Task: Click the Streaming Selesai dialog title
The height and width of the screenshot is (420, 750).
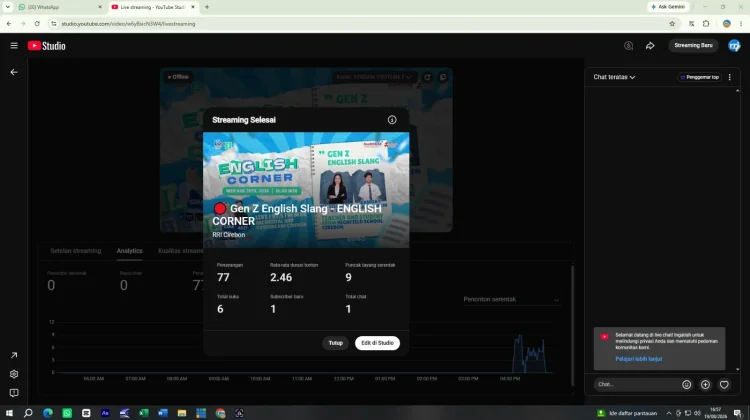Action: [244, 120]
